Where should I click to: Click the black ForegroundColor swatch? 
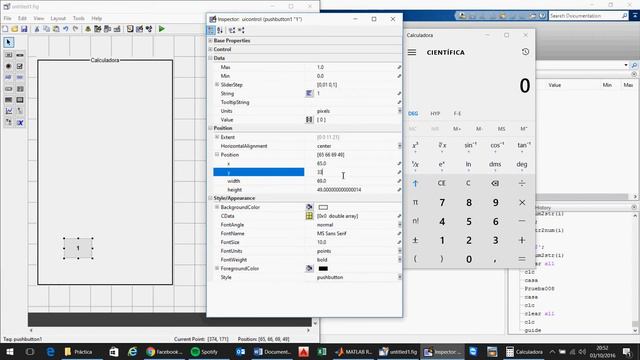(x=323, y=269)
